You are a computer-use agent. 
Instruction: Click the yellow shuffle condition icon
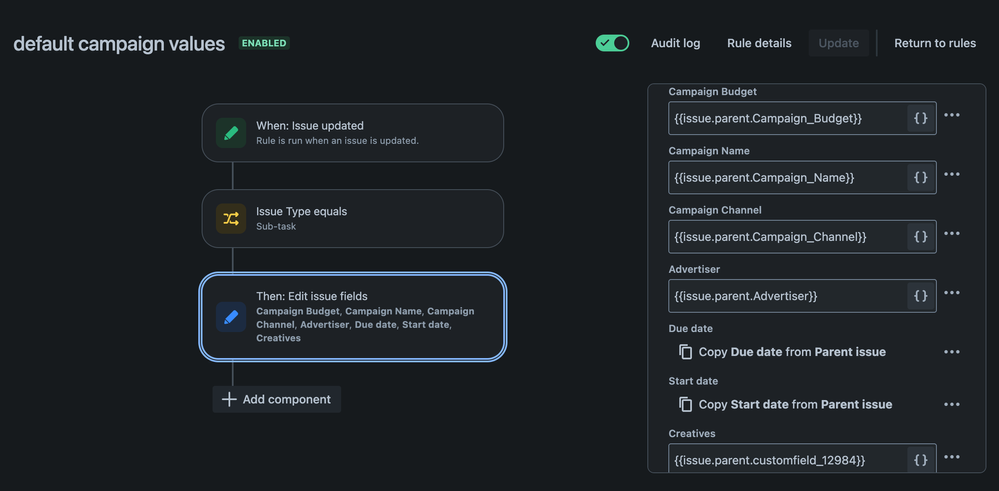(231, 218)
